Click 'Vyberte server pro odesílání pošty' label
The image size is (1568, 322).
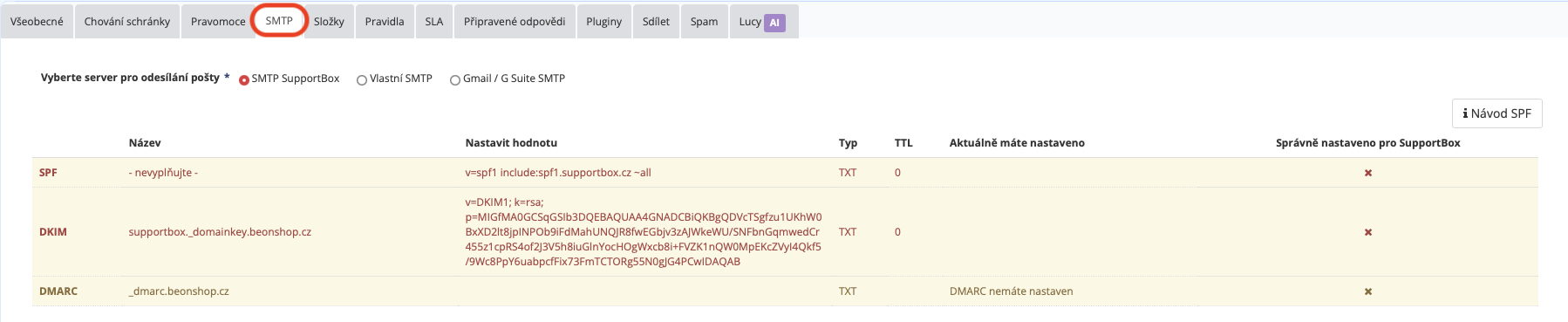click(130, 78)
